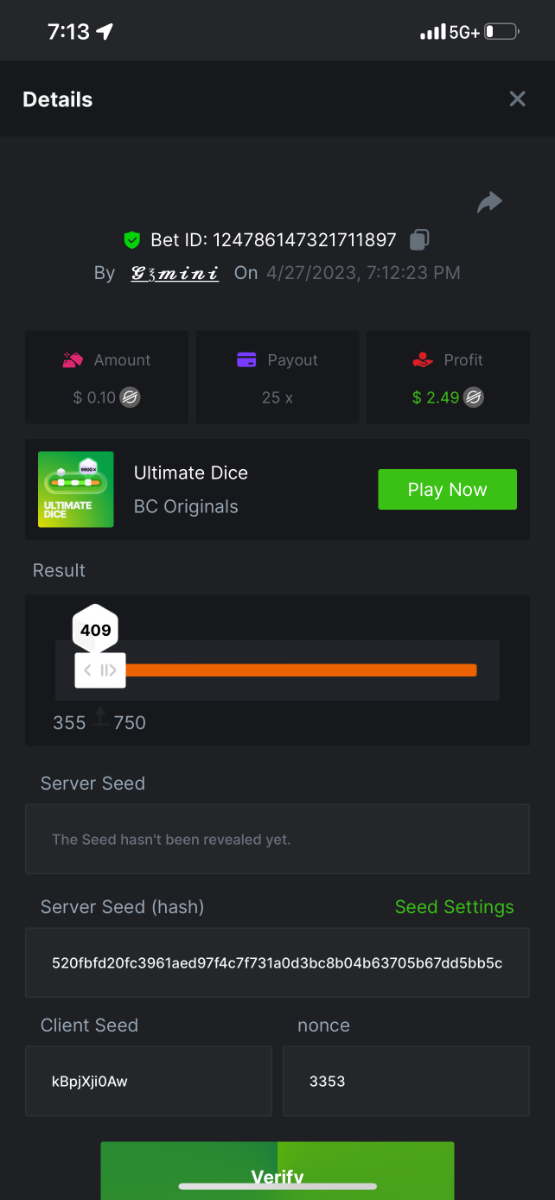Select the nonce field showing 3353
Screen dimensions: 555x1200
[406, 1081]
